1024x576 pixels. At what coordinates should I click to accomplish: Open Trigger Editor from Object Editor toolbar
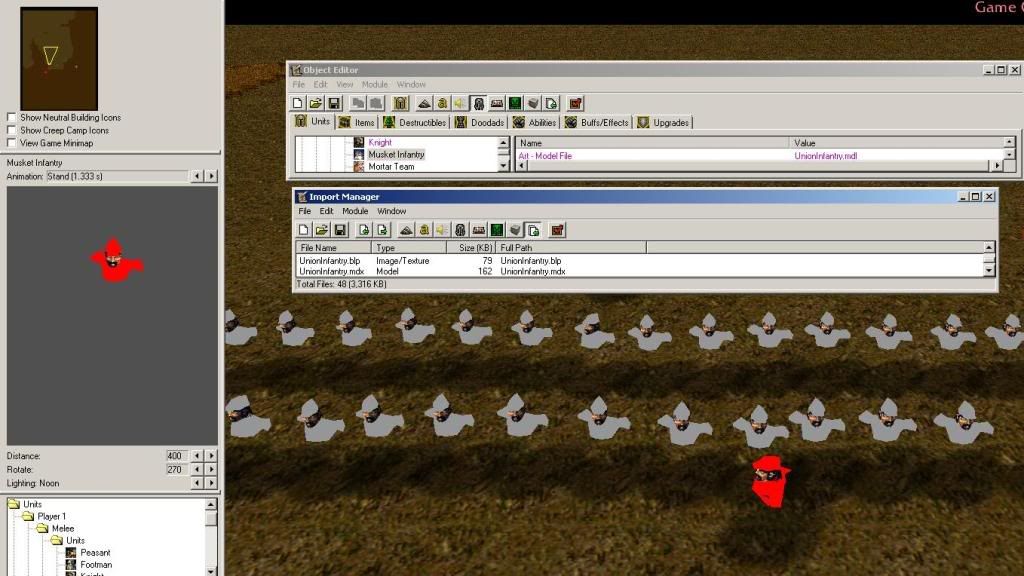click(442, 103)
